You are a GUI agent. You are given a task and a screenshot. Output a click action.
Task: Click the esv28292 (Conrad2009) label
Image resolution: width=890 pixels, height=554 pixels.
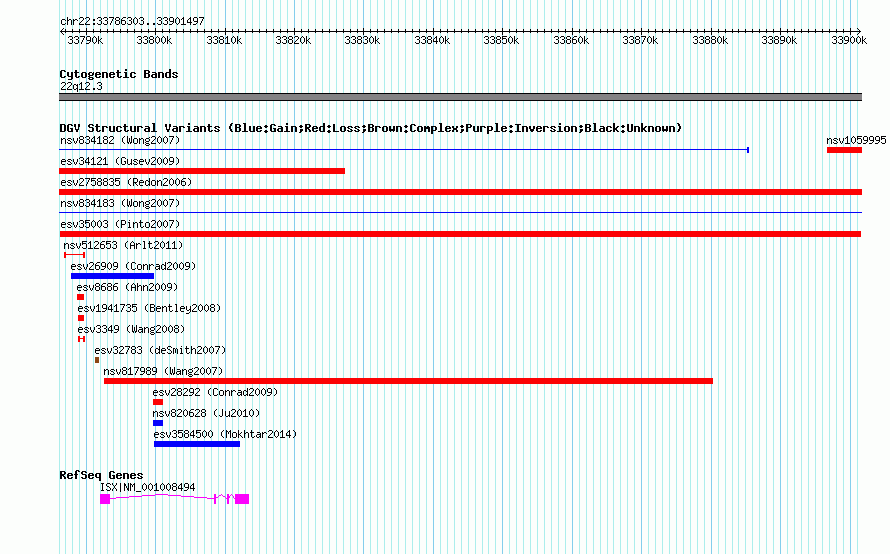[x=215, y=392]
